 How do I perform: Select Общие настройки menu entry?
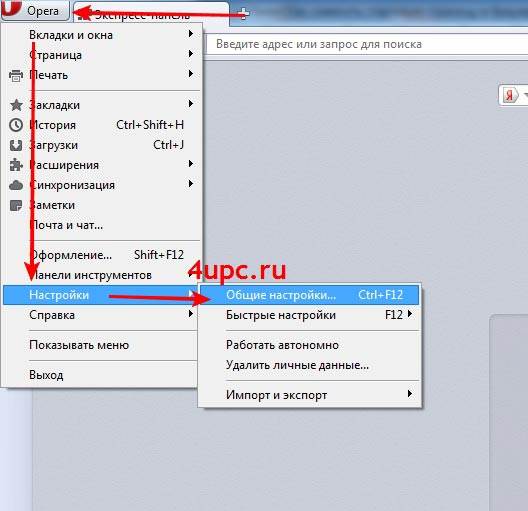[310, 295]
